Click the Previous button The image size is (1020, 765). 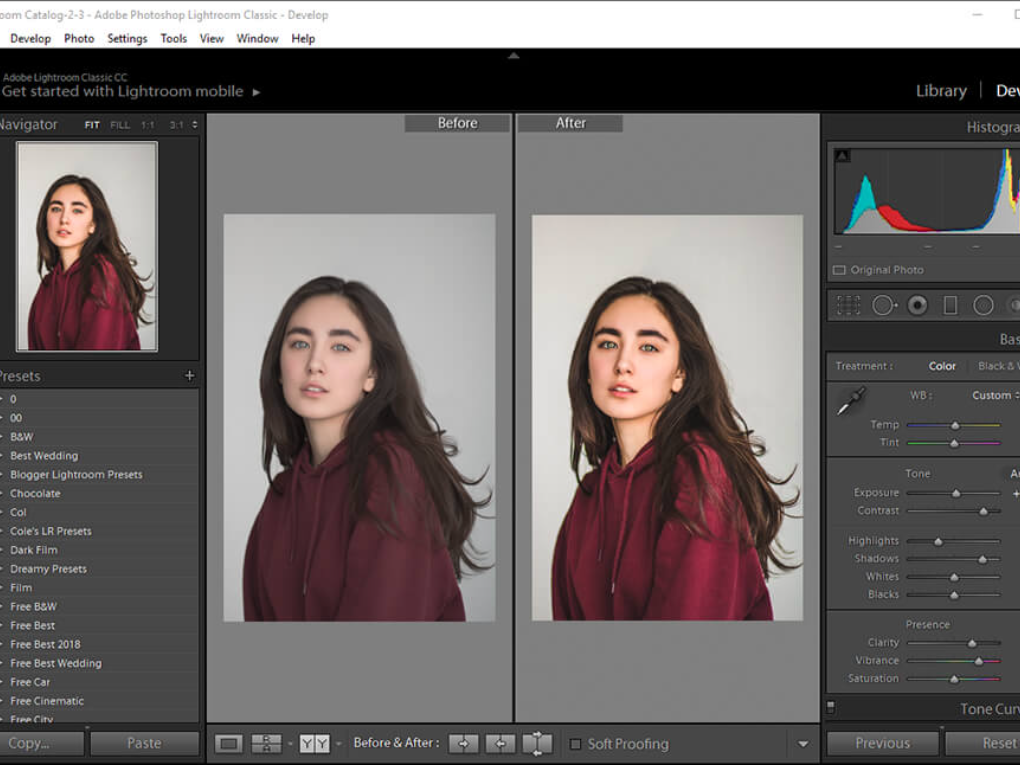click(882, 743)
